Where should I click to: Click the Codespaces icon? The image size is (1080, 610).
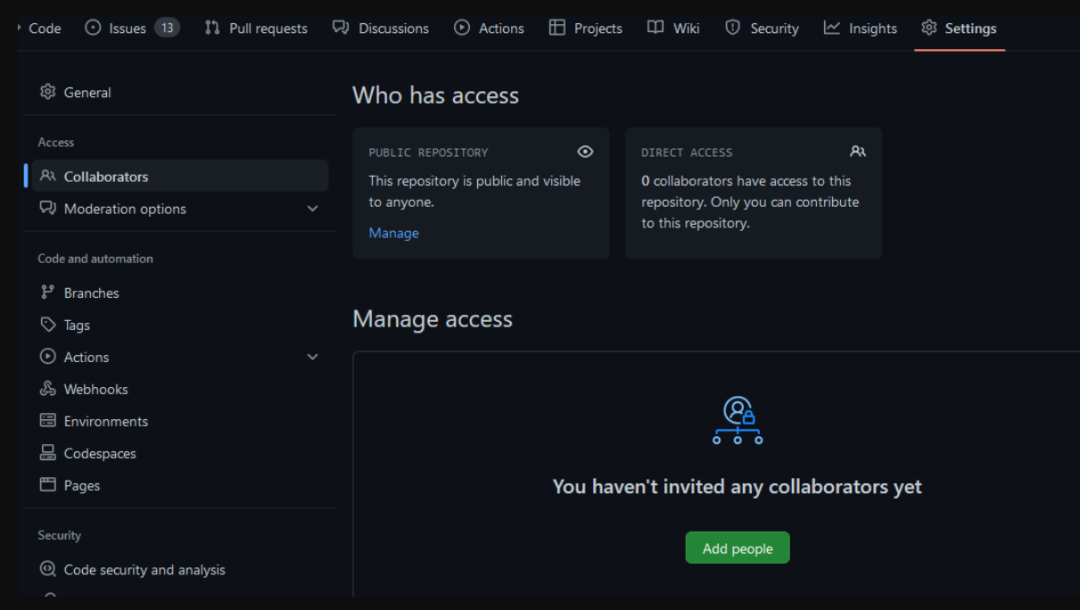48,452
